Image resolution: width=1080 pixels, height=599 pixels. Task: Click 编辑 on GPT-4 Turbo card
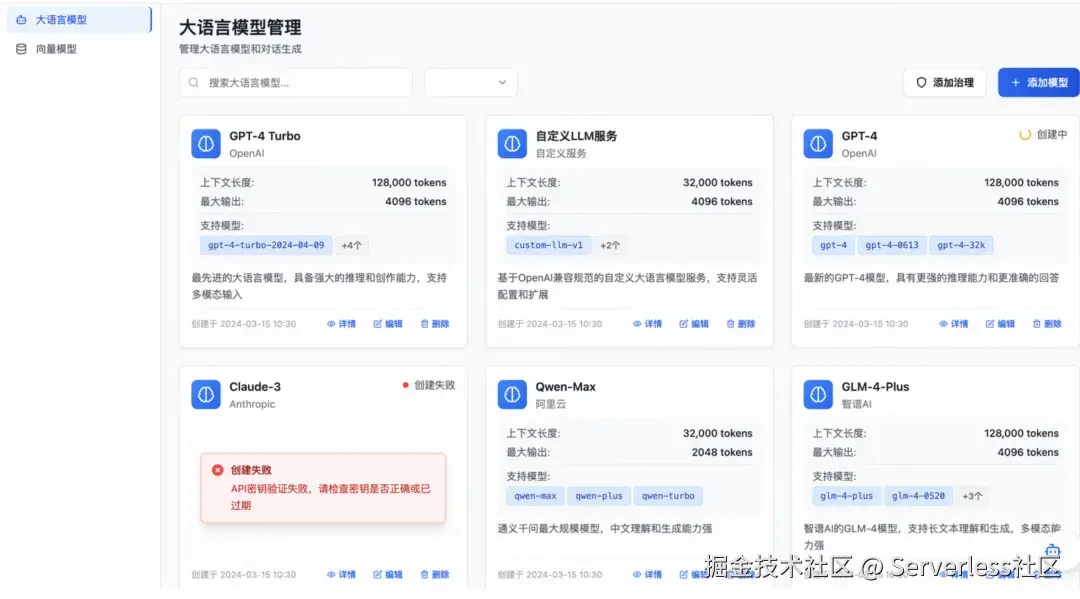click(x=388, y=324)
